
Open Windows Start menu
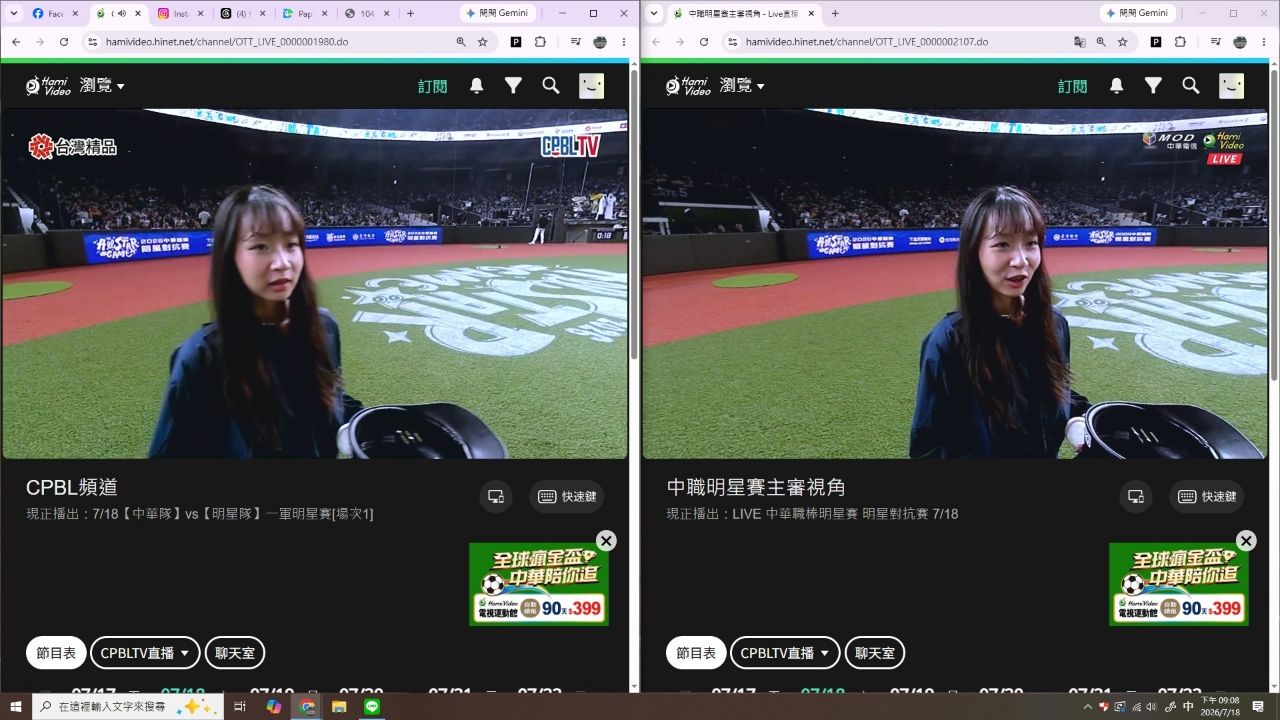(x=15, y=707)
